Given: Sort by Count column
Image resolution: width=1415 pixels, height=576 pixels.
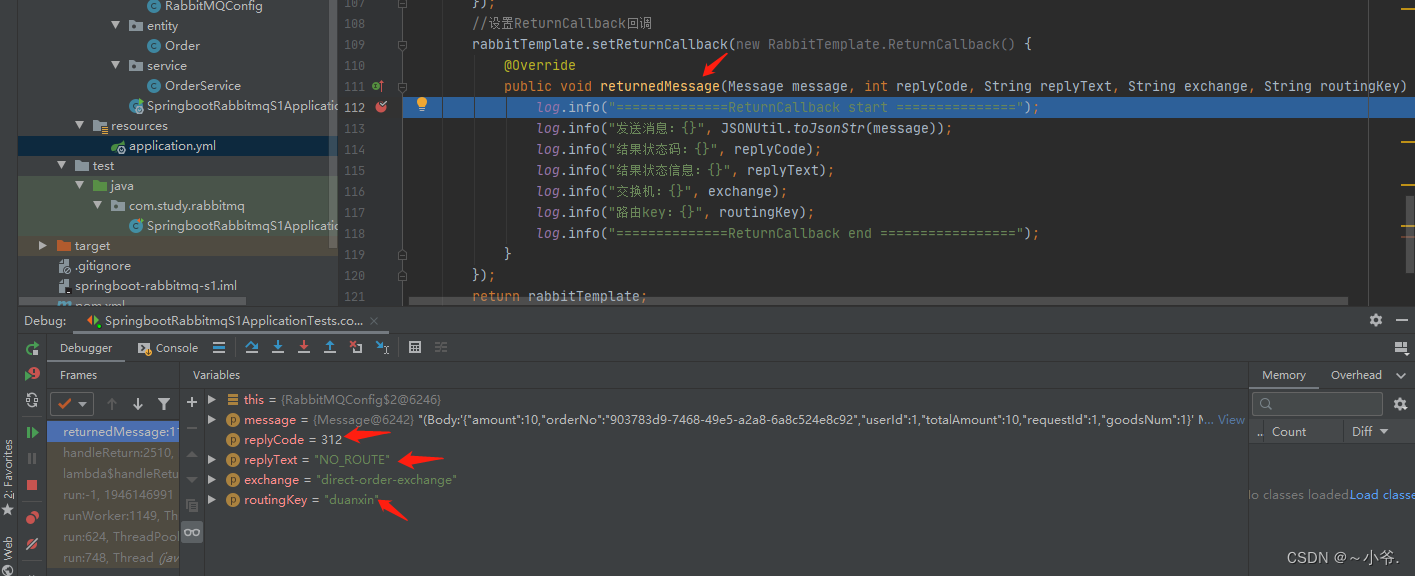Looking at the screenshot, I should tap(1289, 432).
